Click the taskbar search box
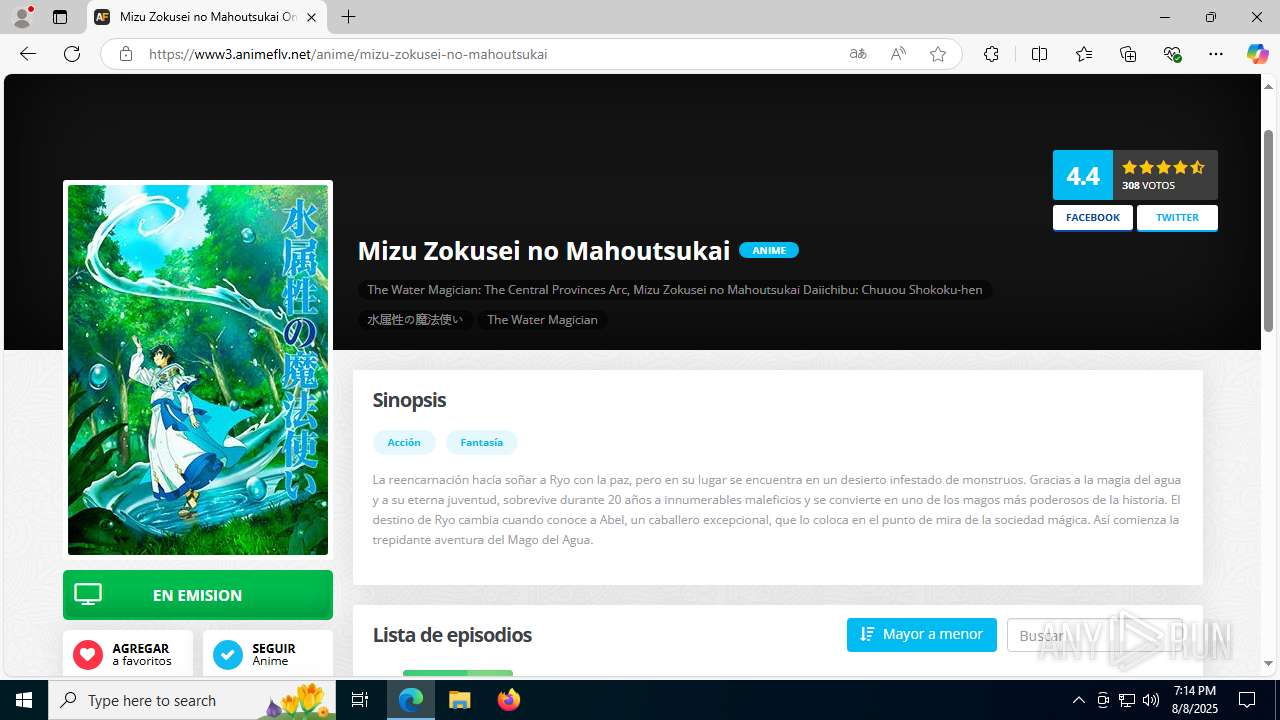 194,700
